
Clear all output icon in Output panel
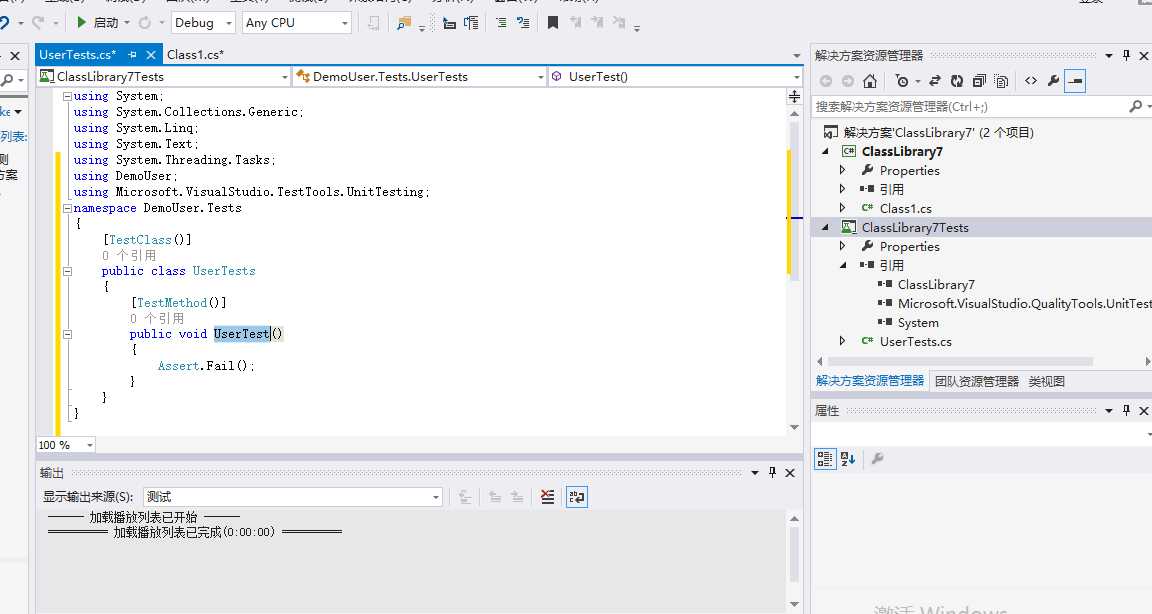[x=547, y=497]
